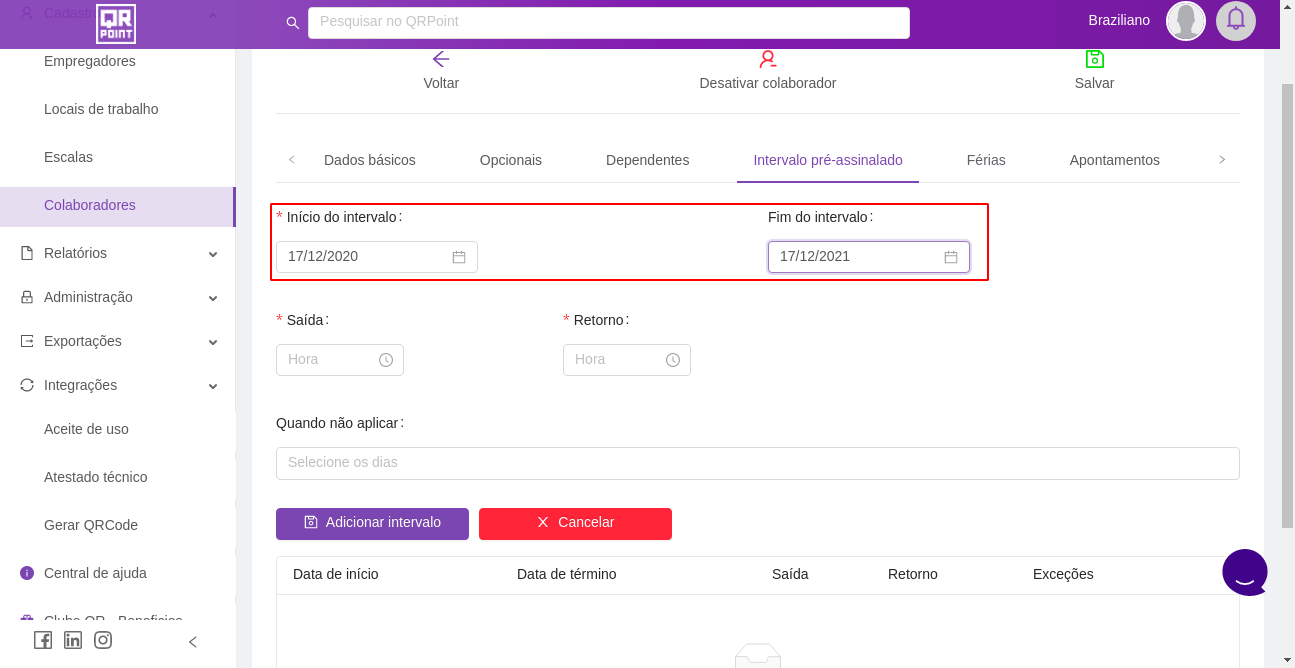Click the Salvar disk icon

1094,59
